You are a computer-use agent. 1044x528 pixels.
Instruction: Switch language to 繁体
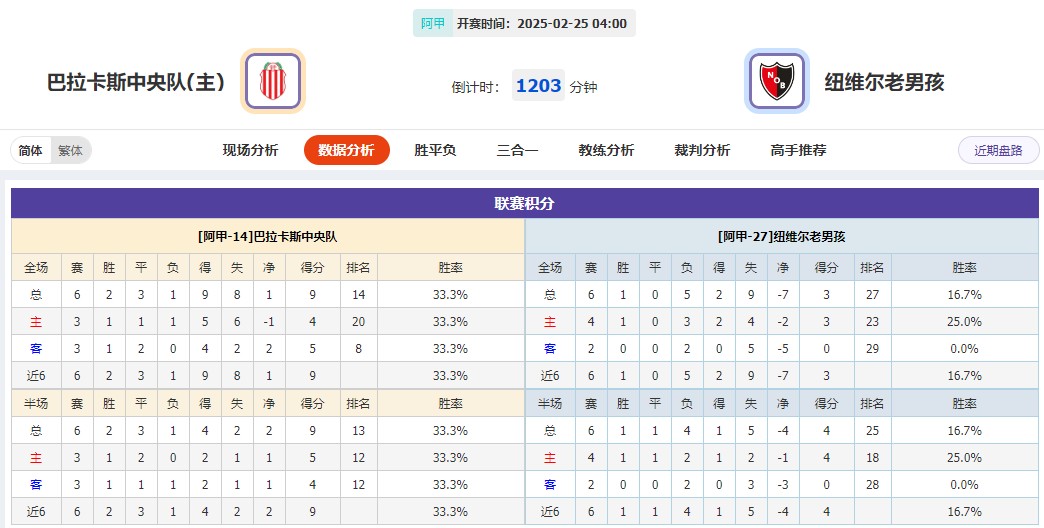click(x=70, y=151)
